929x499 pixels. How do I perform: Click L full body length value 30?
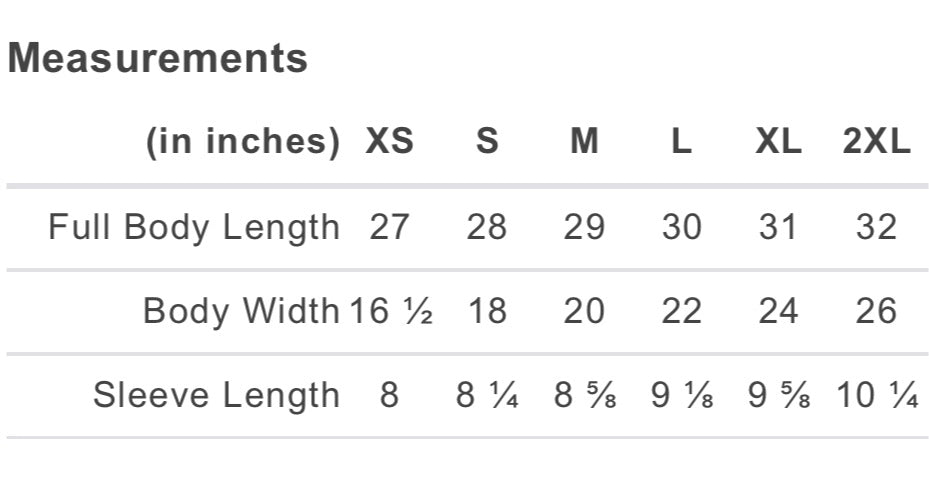[681, 227]
